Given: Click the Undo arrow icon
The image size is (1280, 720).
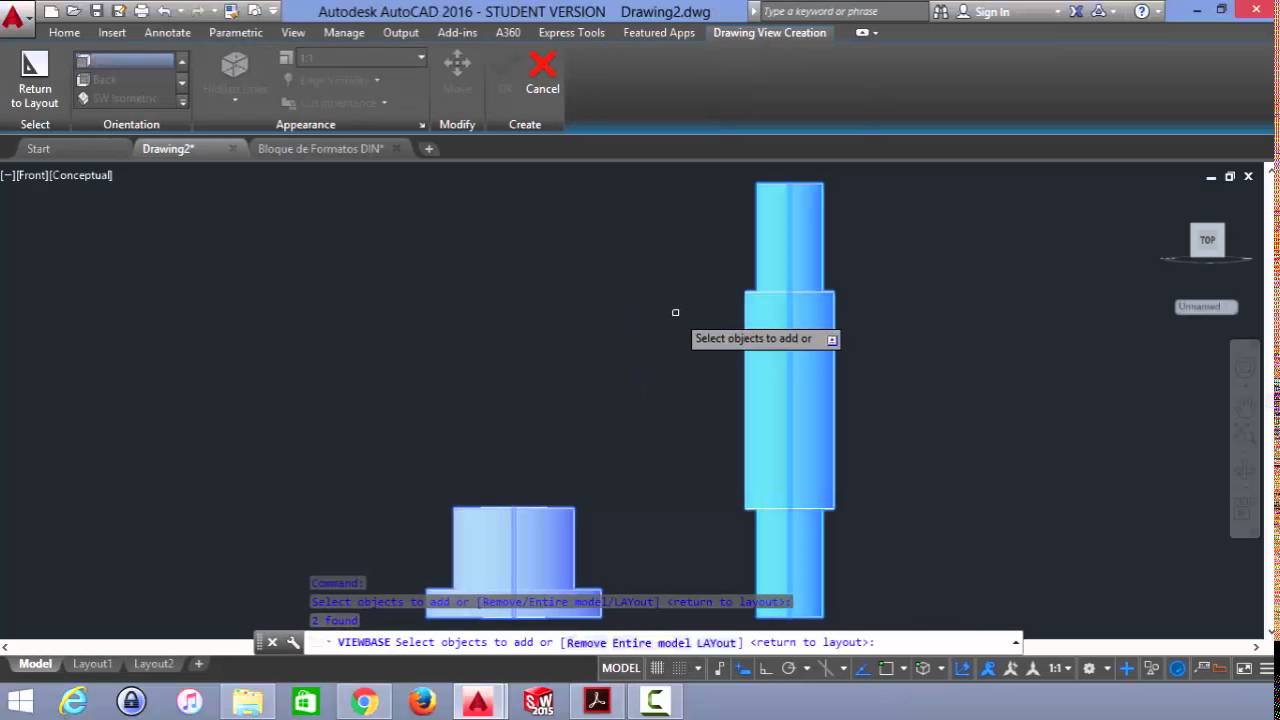Looking at the screenshot, I should point(164,11).
